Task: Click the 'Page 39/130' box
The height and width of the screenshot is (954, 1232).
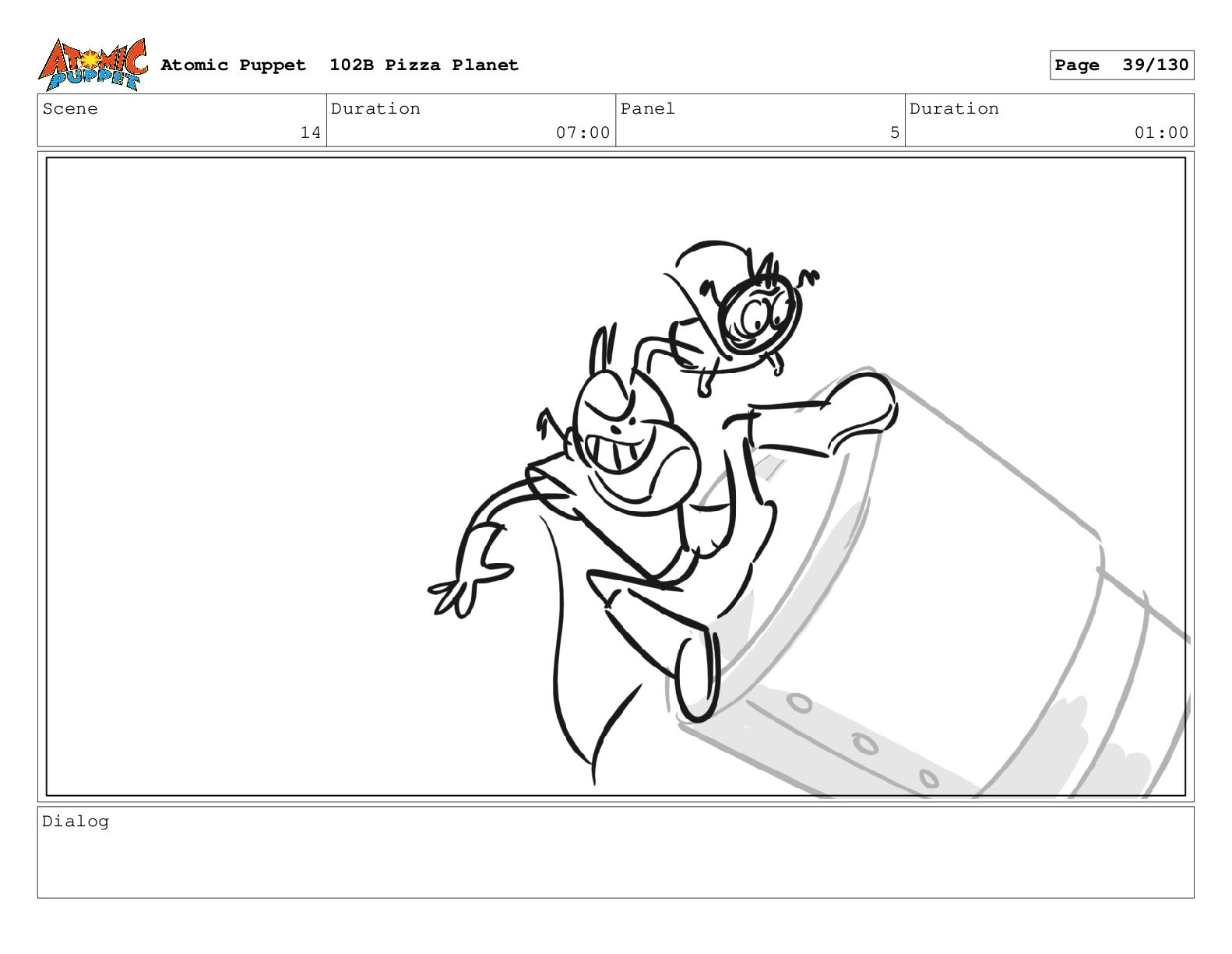Action: coord(1121,65)
